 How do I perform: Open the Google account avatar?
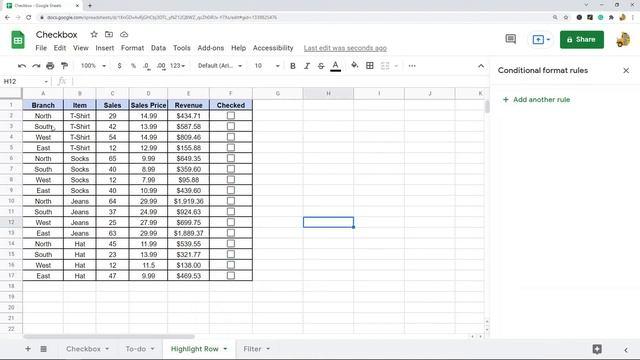623,40
